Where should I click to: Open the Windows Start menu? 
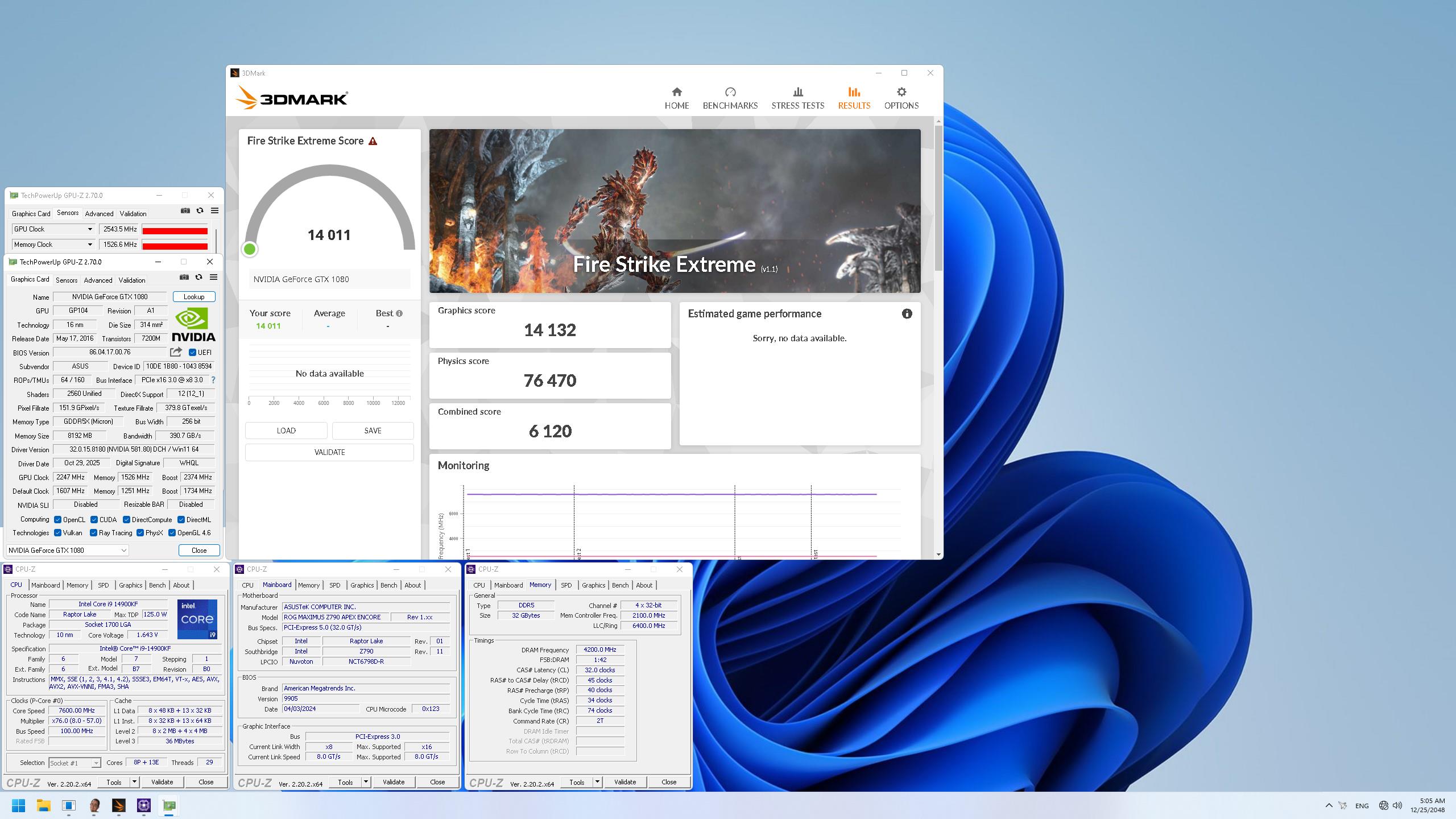[x=18, y=805]
